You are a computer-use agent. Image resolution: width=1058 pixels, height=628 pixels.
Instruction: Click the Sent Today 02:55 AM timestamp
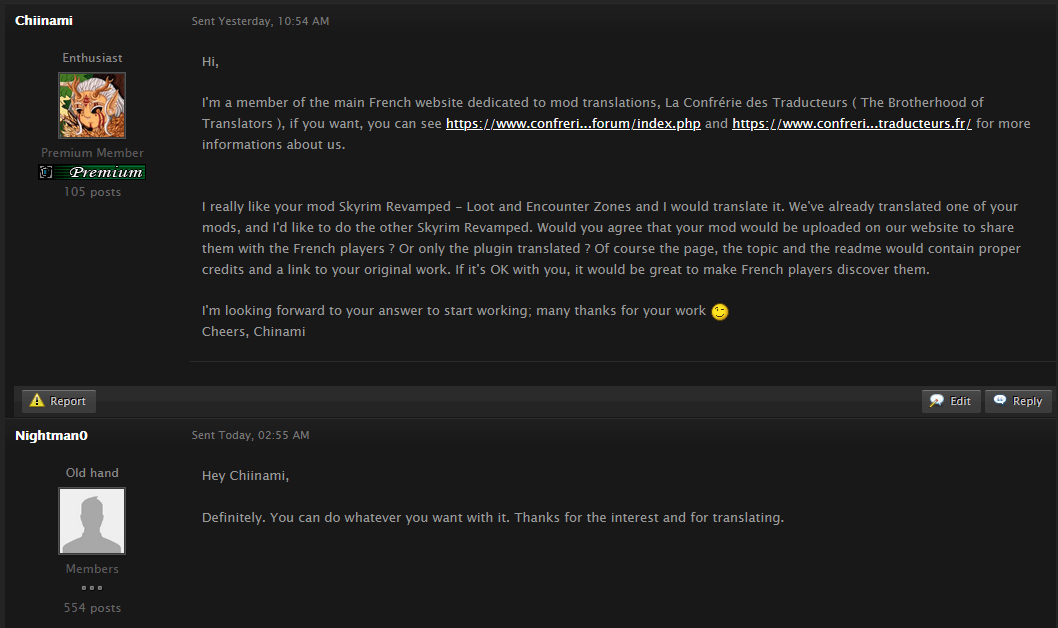250,436
